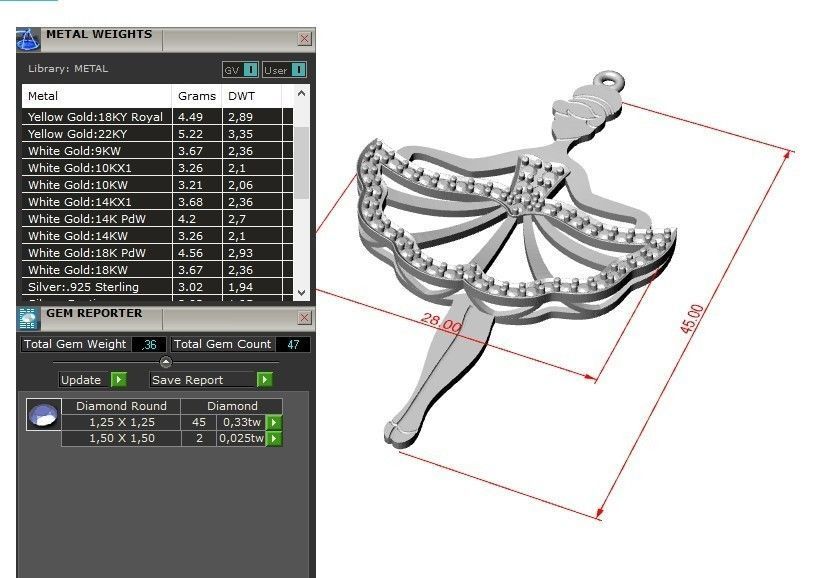Click the 1,94 DWT value
819x578 pixels.
tap(240, 287)
